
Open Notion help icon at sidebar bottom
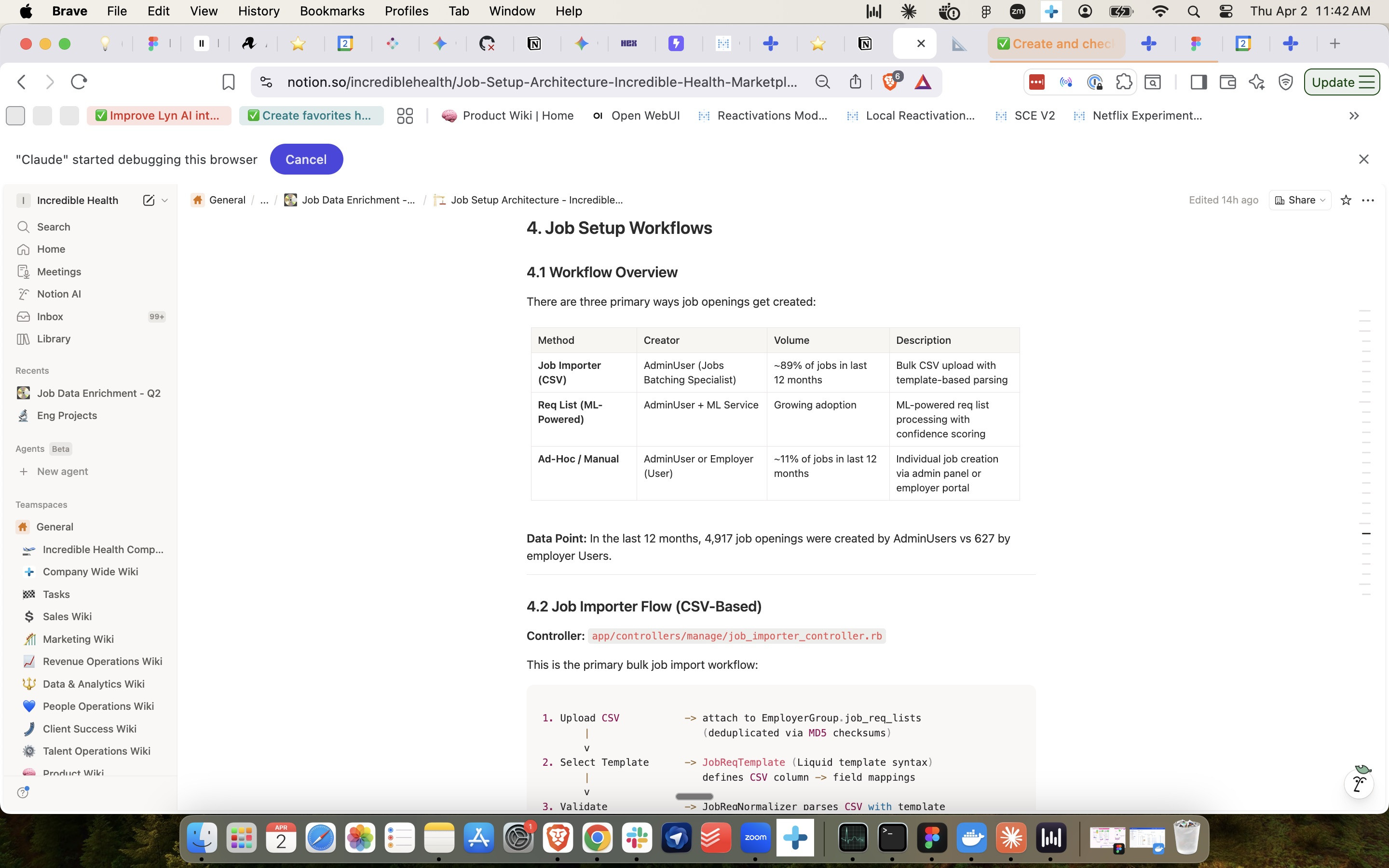point(23,793)
